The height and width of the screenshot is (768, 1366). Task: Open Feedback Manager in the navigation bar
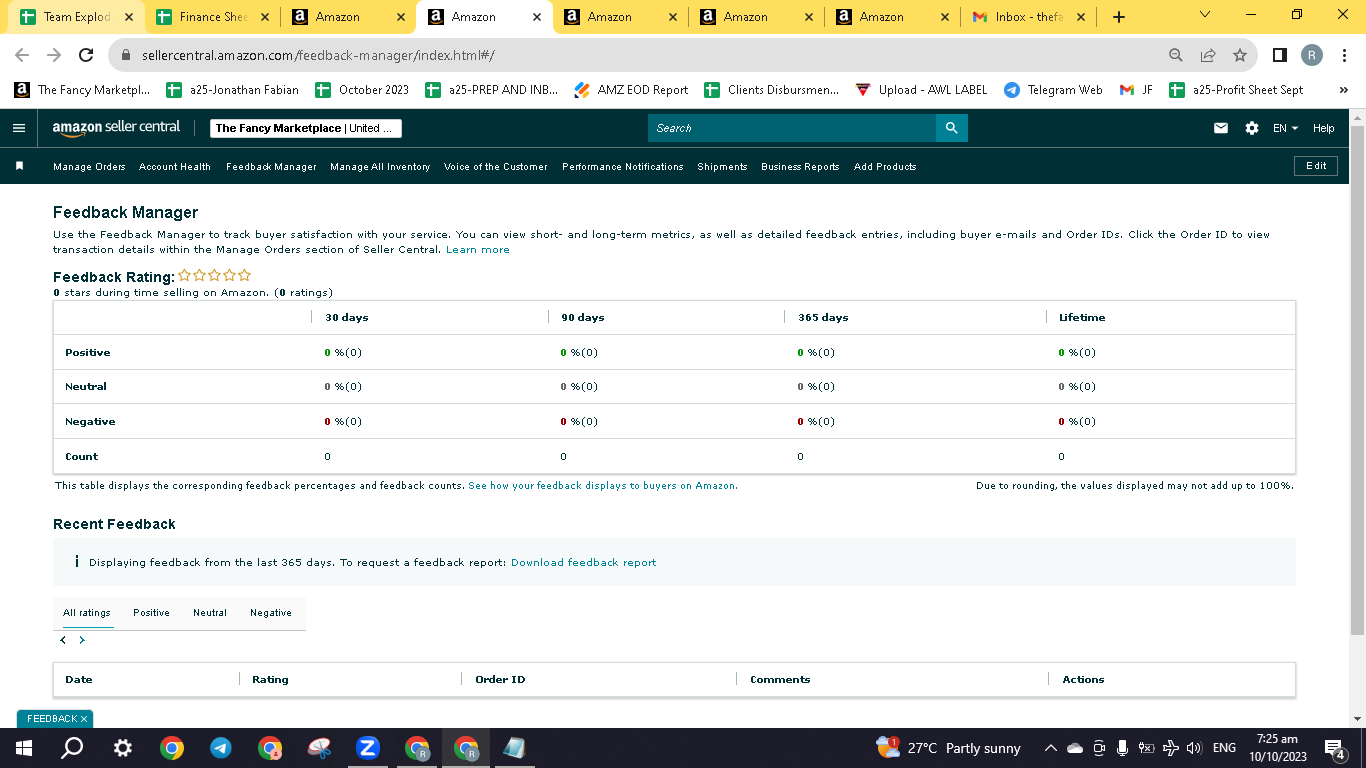[x=271, y=167]
